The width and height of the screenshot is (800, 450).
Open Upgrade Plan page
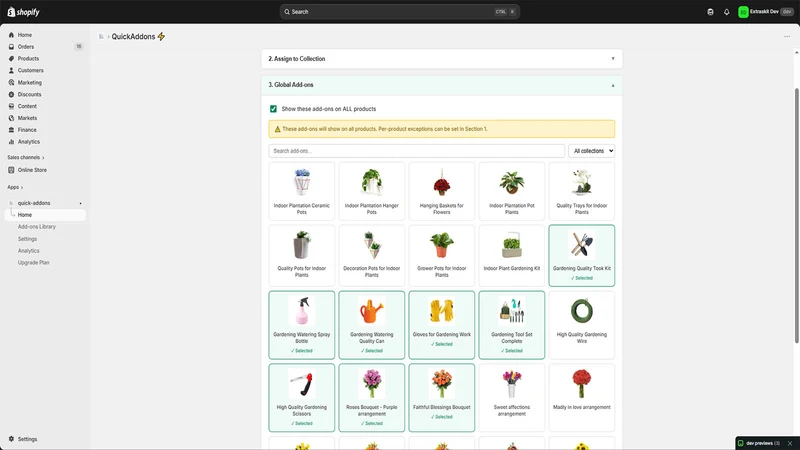(x=34, y=263)
